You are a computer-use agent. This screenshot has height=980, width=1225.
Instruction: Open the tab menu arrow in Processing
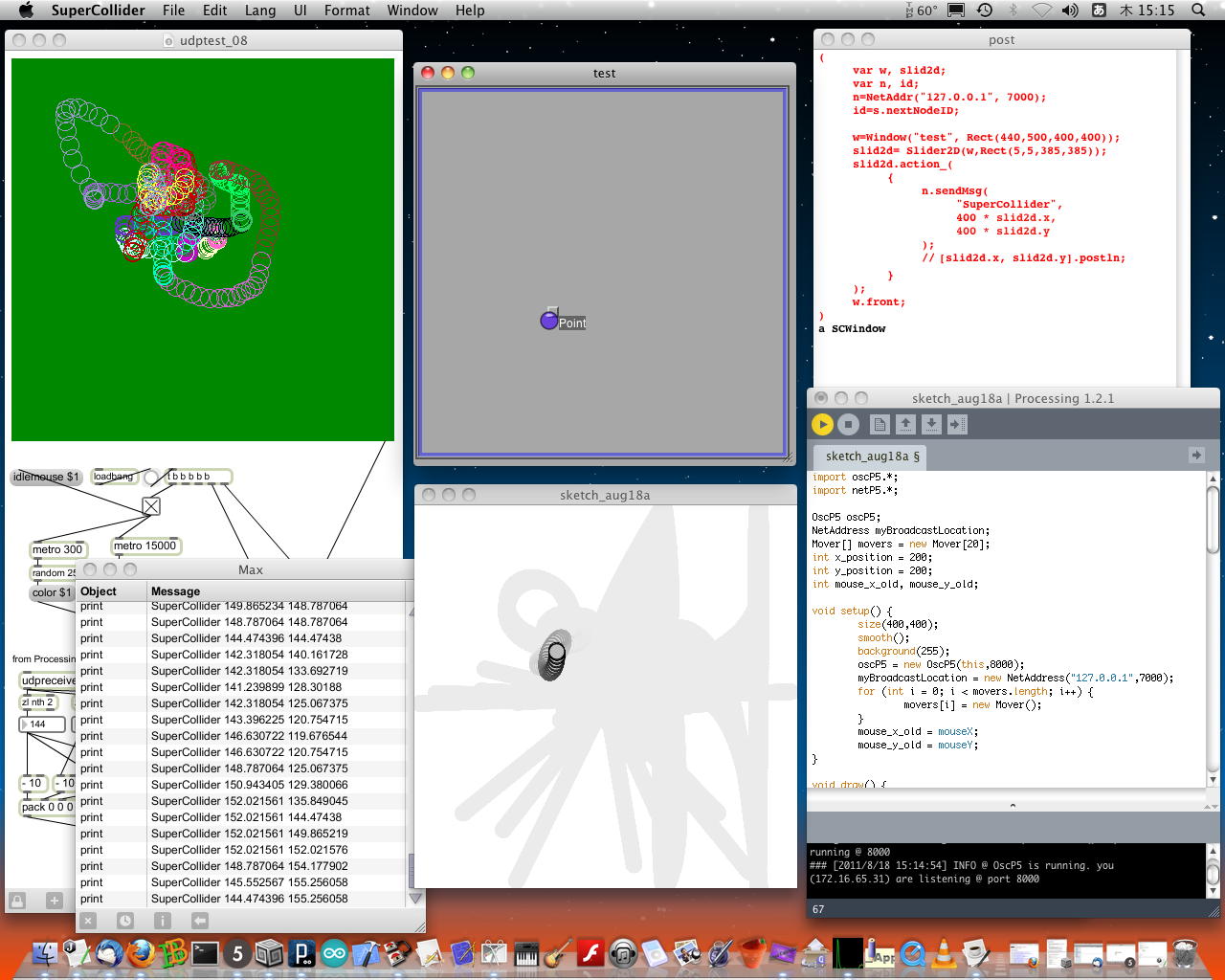click(1196, 456)
